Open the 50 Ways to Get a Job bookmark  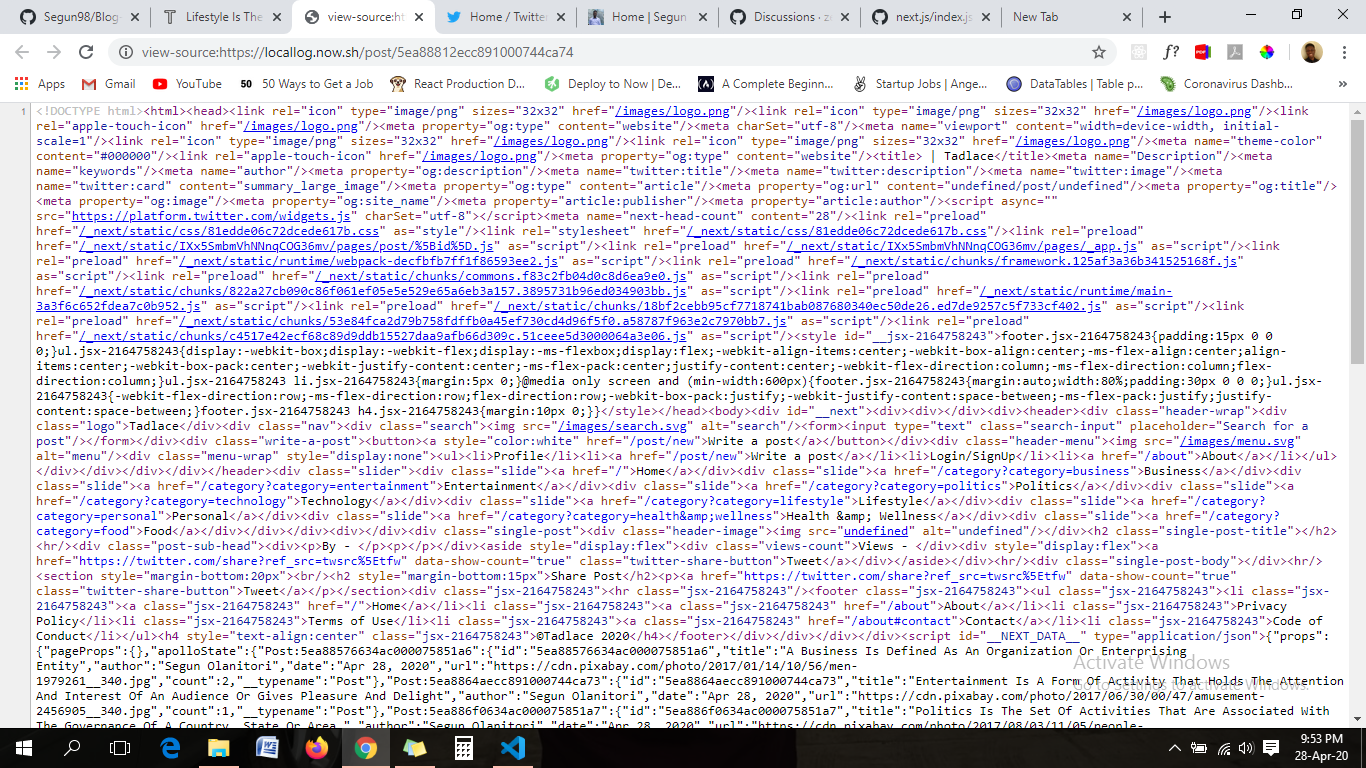[x=306, y=84]
